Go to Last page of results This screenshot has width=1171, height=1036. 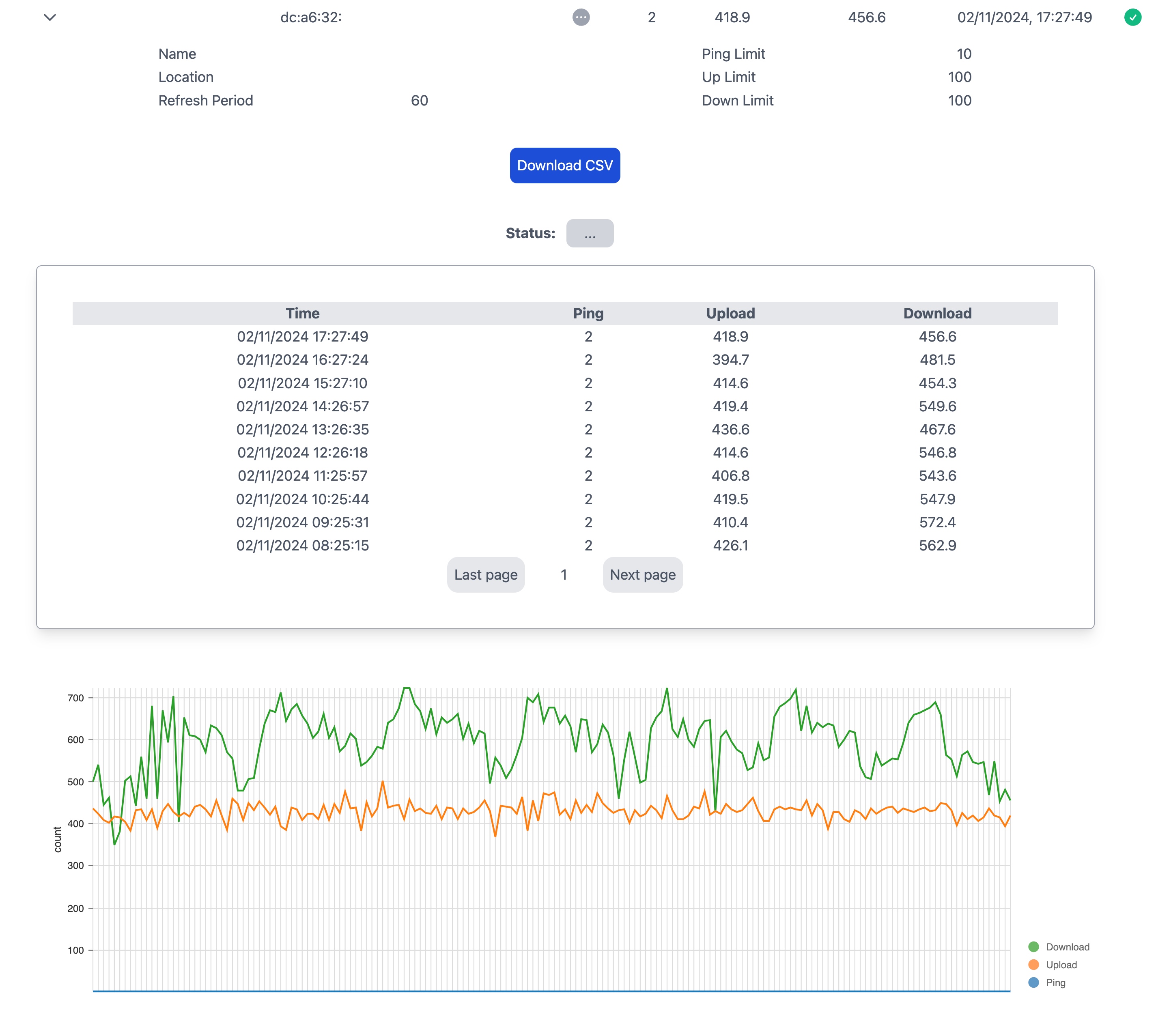click(486, 574)
